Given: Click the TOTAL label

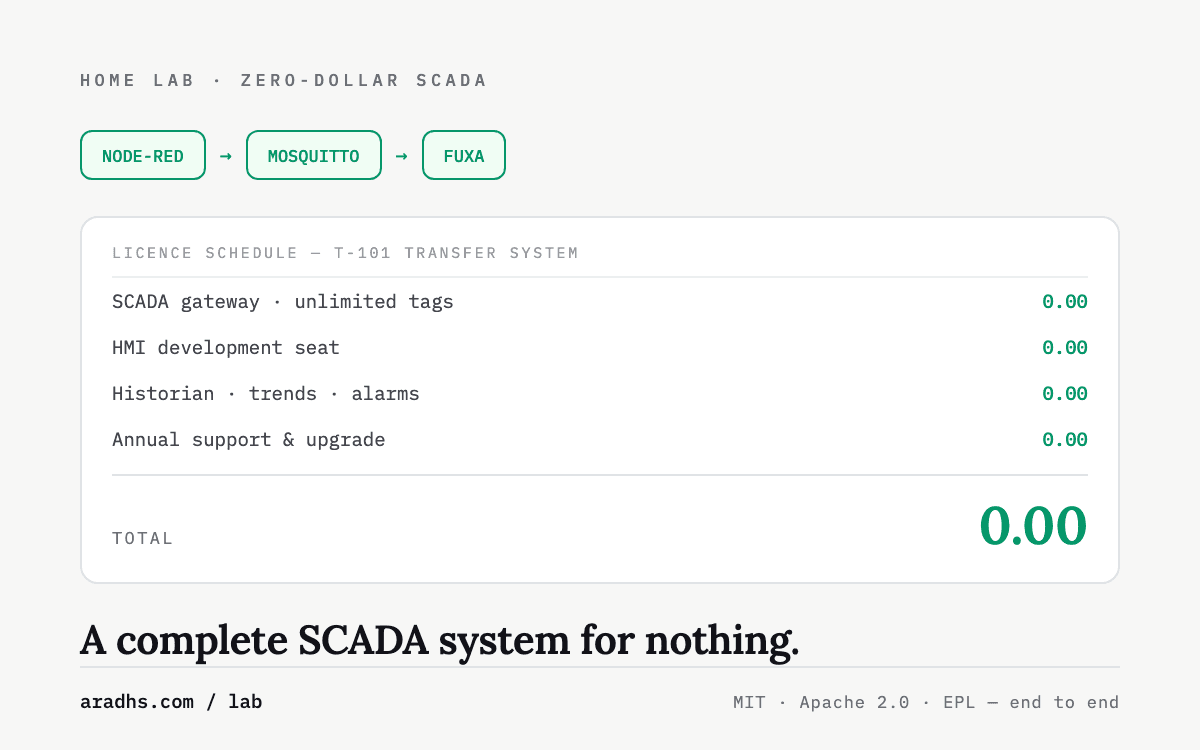Looking at the screenshot, I should pos(143,538).
